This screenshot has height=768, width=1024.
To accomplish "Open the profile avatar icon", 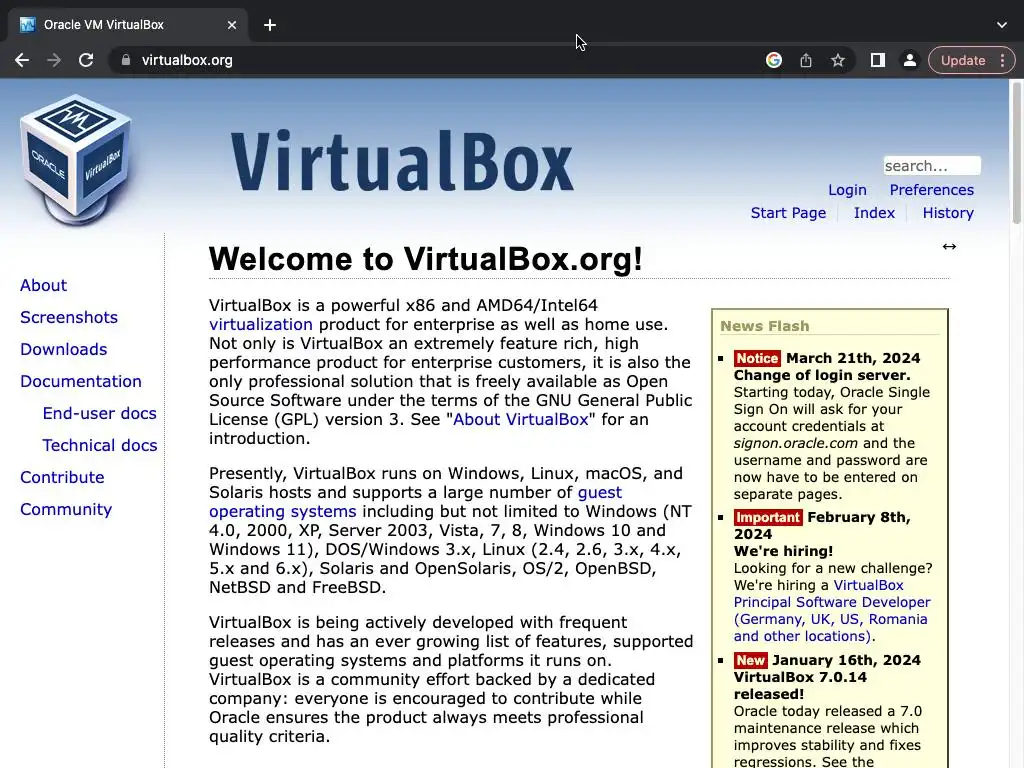I will click(909, 60).
